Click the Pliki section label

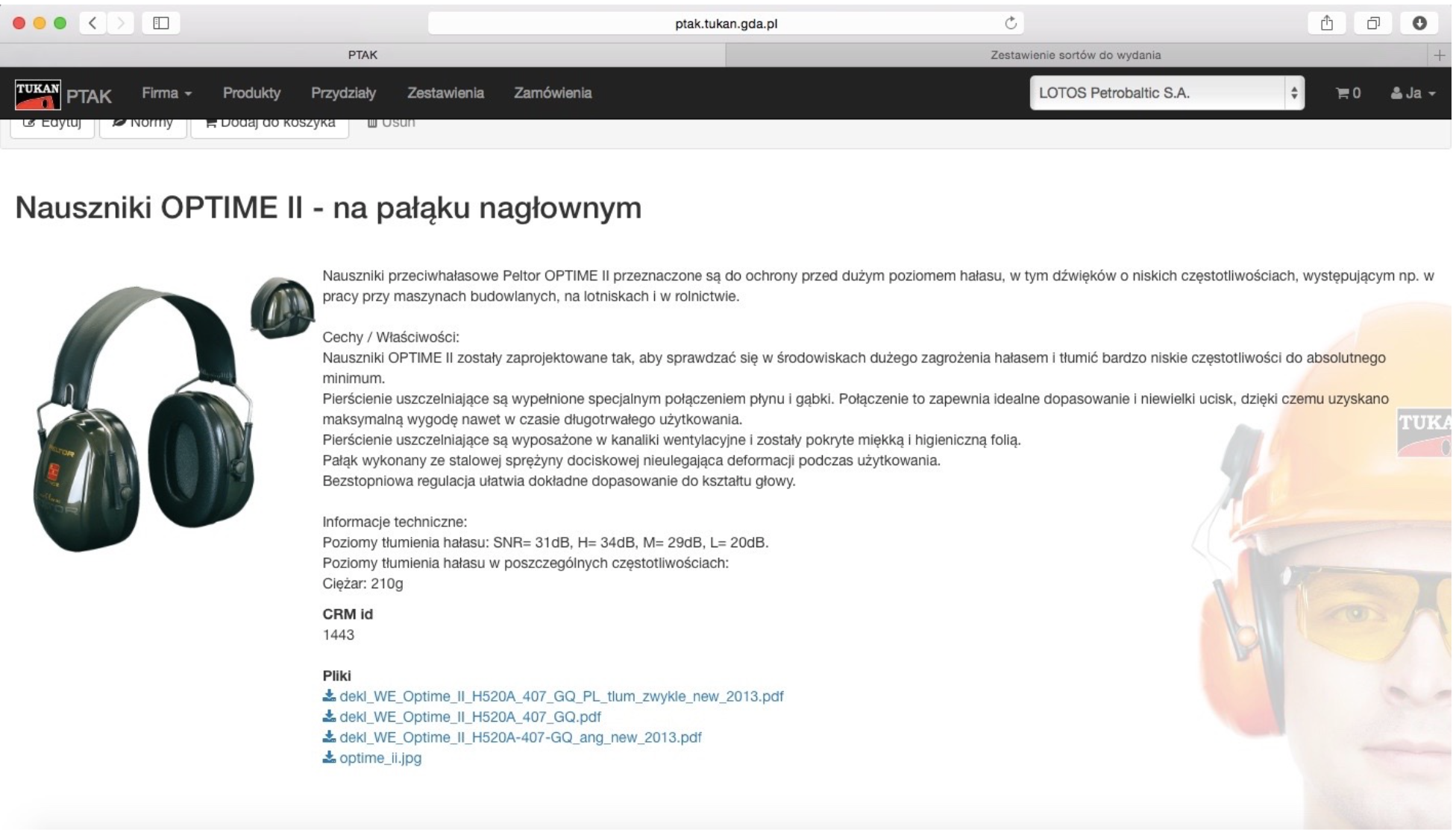336,676
